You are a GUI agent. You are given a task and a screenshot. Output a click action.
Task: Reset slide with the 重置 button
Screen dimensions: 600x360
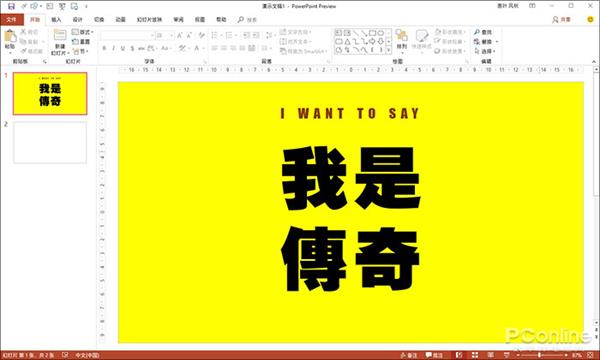tap(81, 42)
